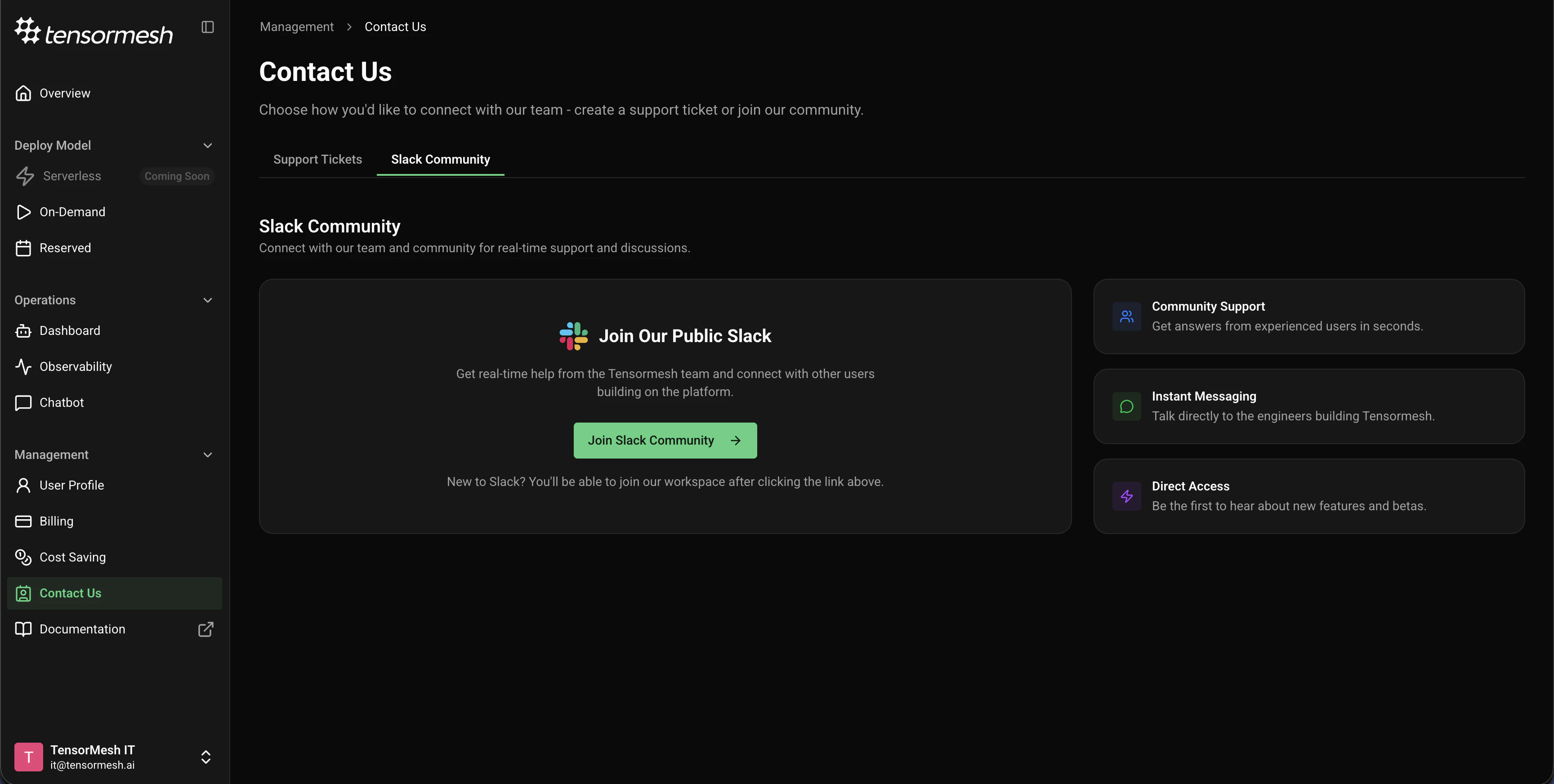1554x784 pixels.
Task: Click the Join Slack Community button
Action: (x=665, y=441)
